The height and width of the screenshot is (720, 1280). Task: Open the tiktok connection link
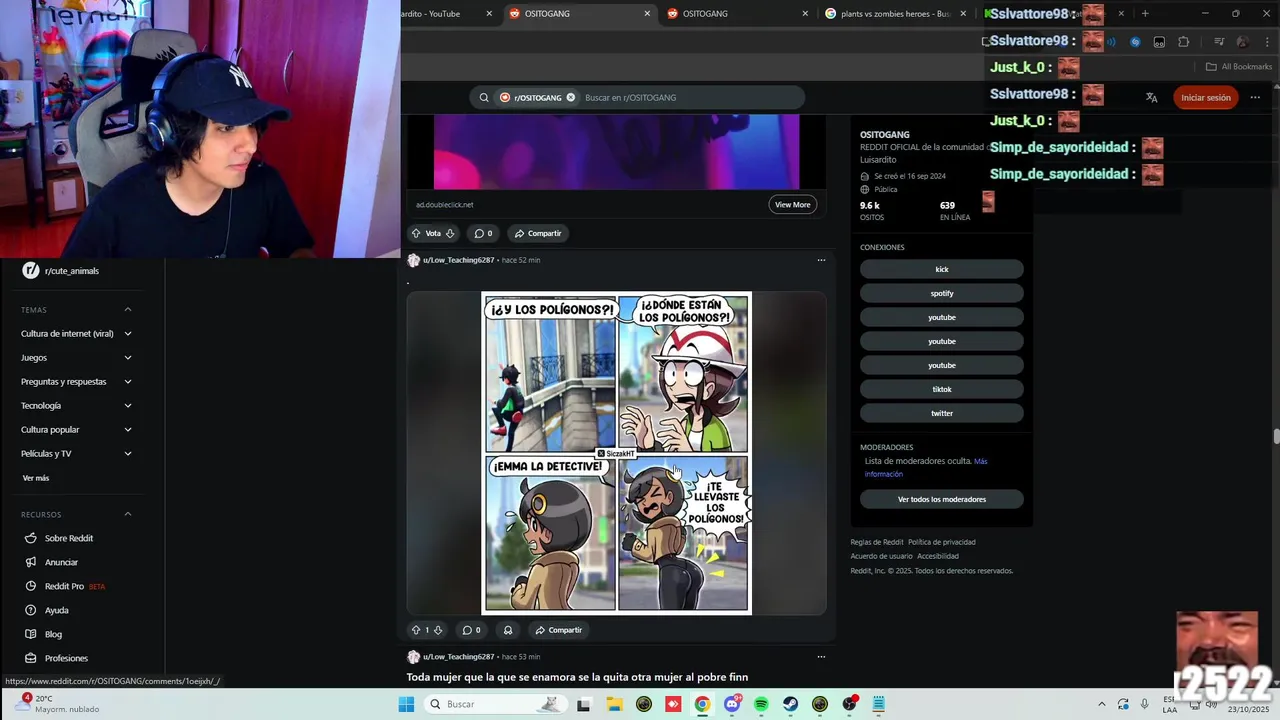942,389
